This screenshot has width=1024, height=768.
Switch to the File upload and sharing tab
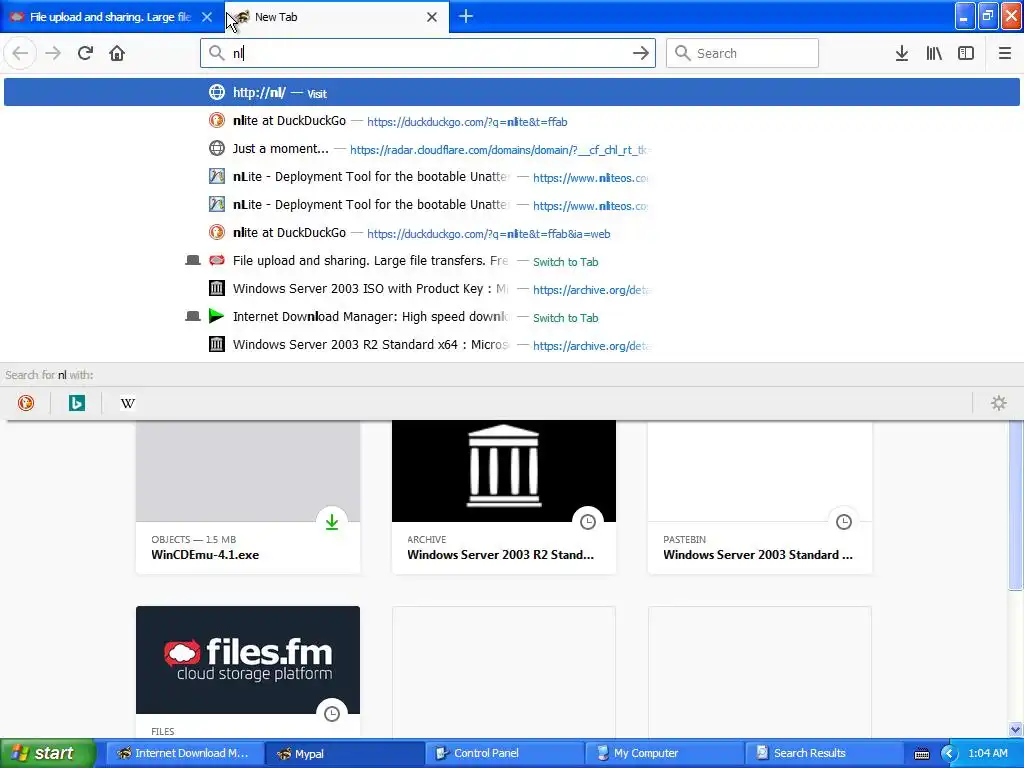(x=112, y=17)
